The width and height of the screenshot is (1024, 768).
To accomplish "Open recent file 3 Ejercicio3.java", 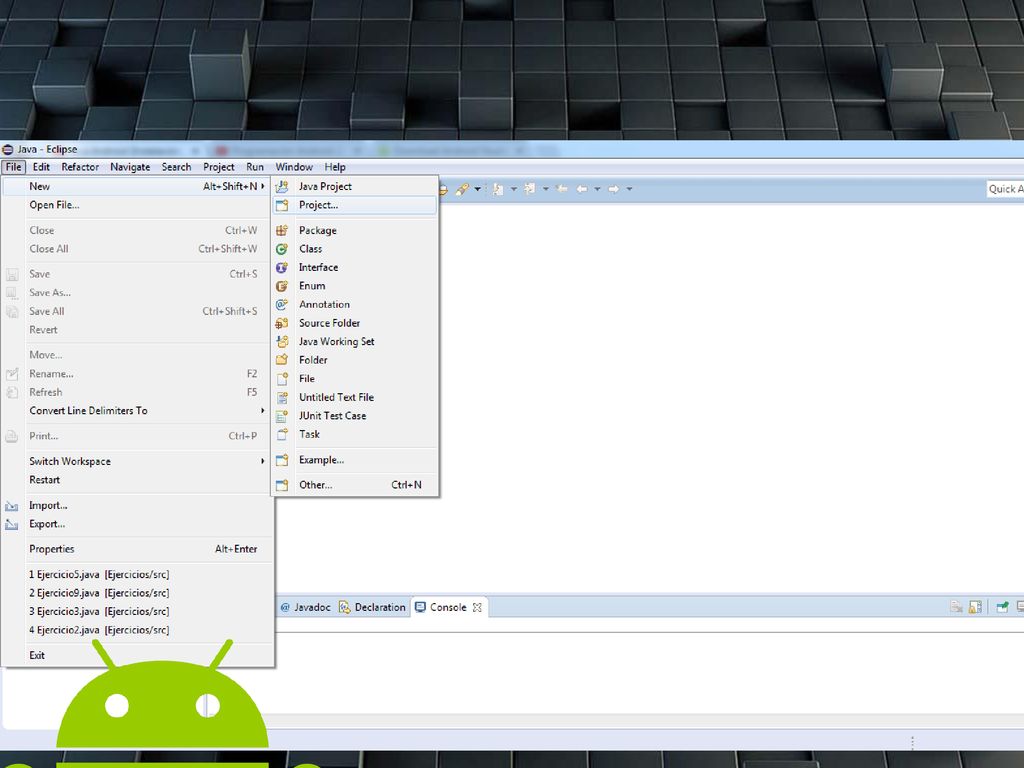I will click(136, 612).
